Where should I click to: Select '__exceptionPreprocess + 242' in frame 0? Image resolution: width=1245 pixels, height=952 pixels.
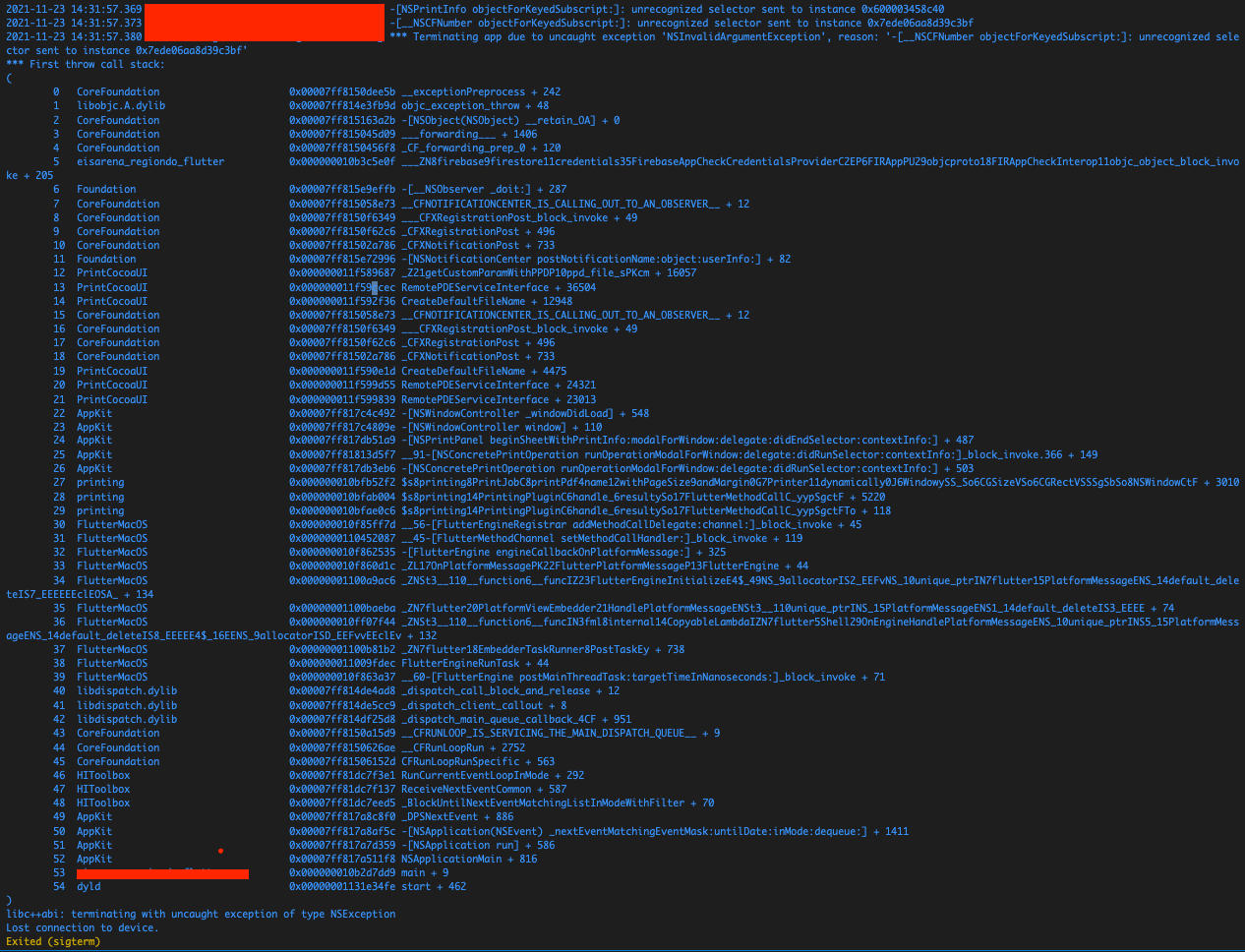(481, 91)
